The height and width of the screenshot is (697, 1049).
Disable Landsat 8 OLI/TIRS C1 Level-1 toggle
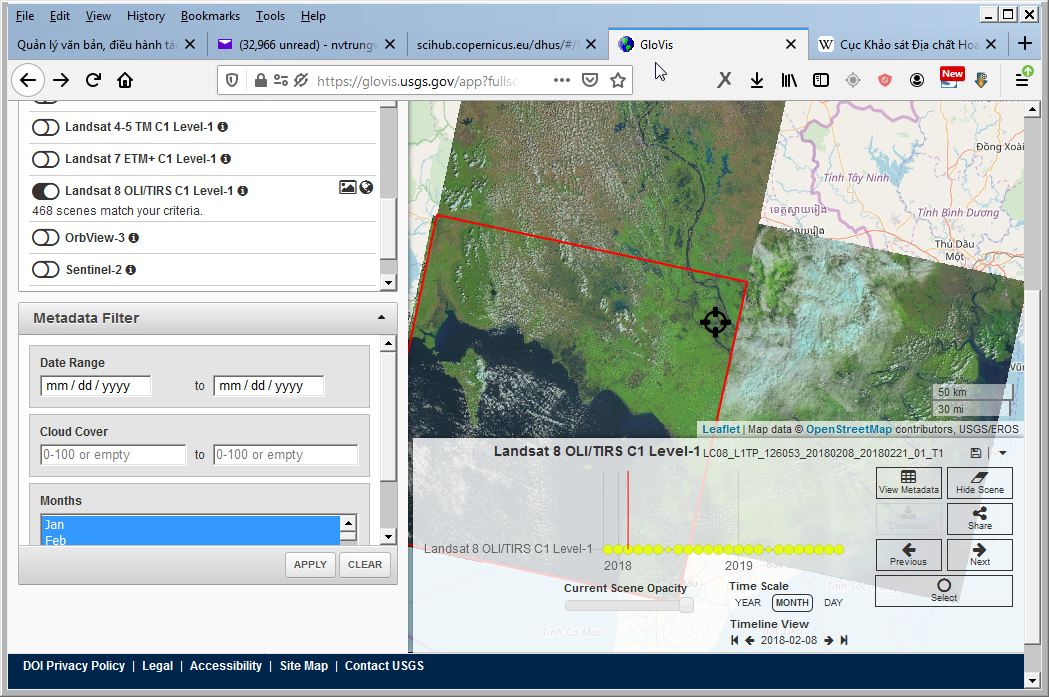[45, 191]
